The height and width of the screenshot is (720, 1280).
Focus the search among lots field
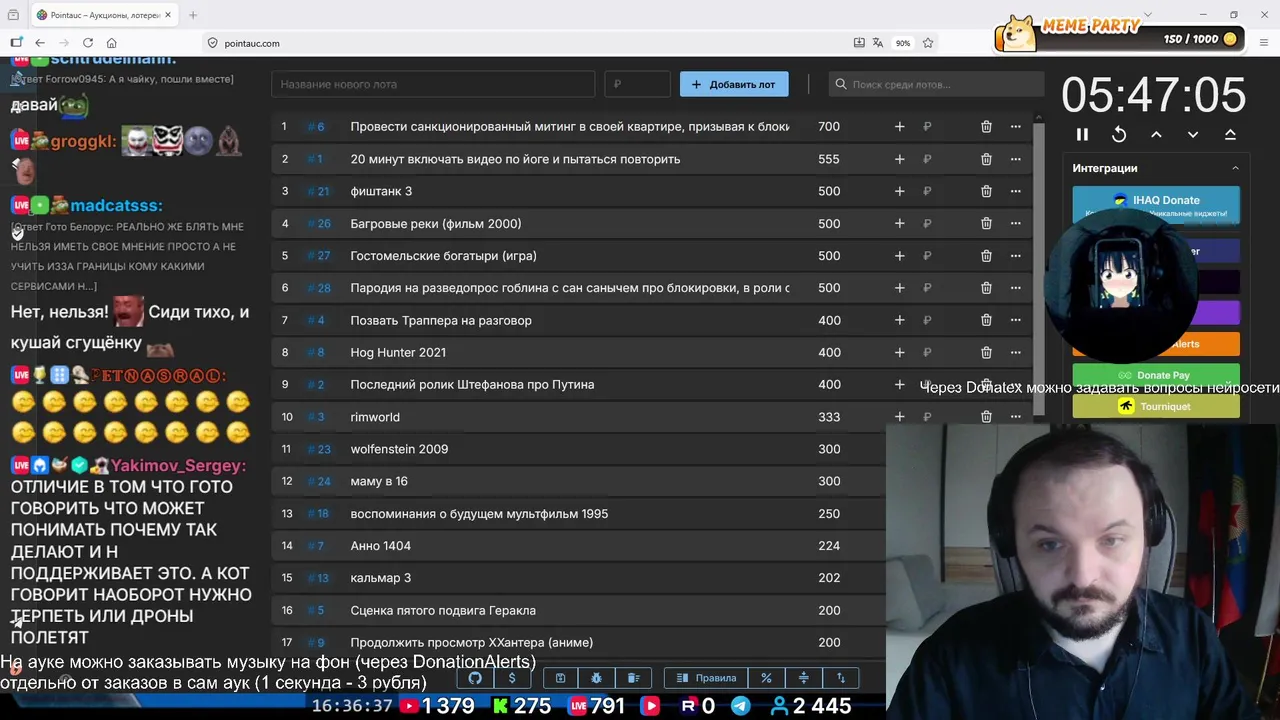pos(936,84)
